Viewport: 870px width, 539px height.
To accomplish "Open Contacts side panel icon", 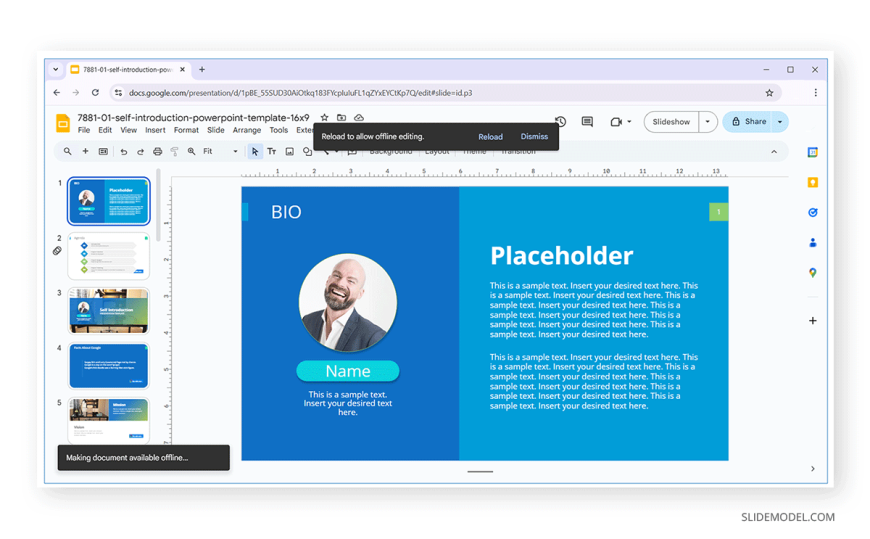I will 812,243.
